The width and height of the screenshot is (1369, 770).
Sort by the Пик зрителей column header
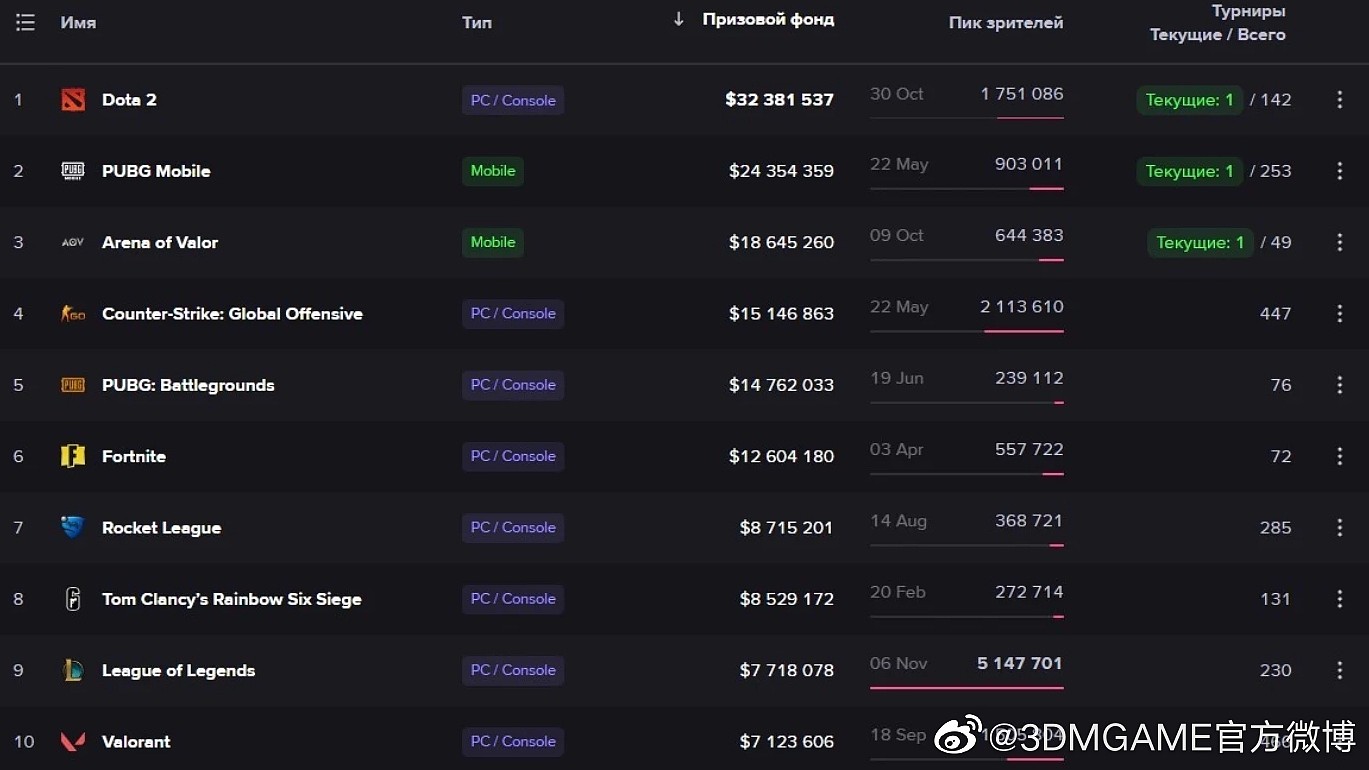(1006, 22)
